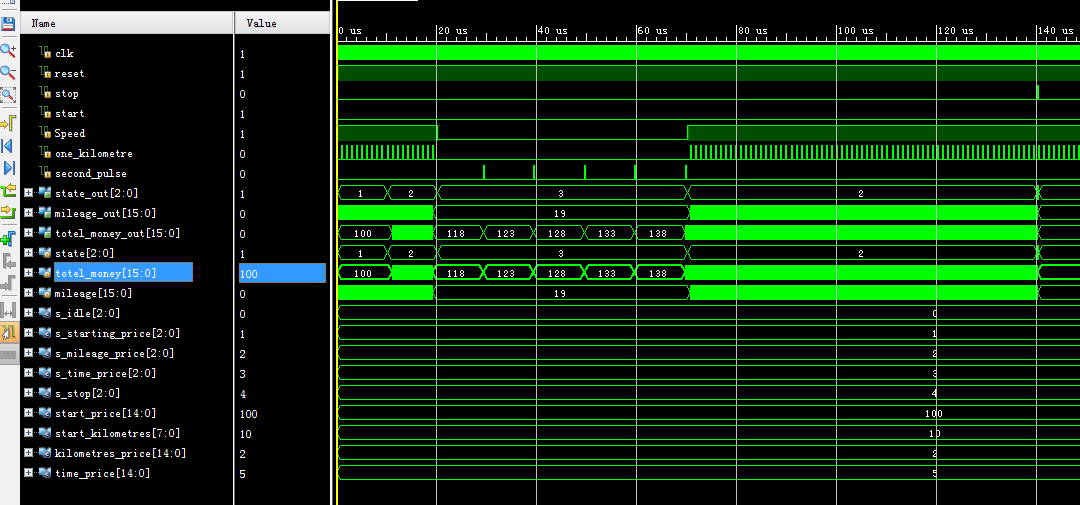The image size is (1080, 505).
Task: Click the 80 us timeline mark
Action: [752, 30]
